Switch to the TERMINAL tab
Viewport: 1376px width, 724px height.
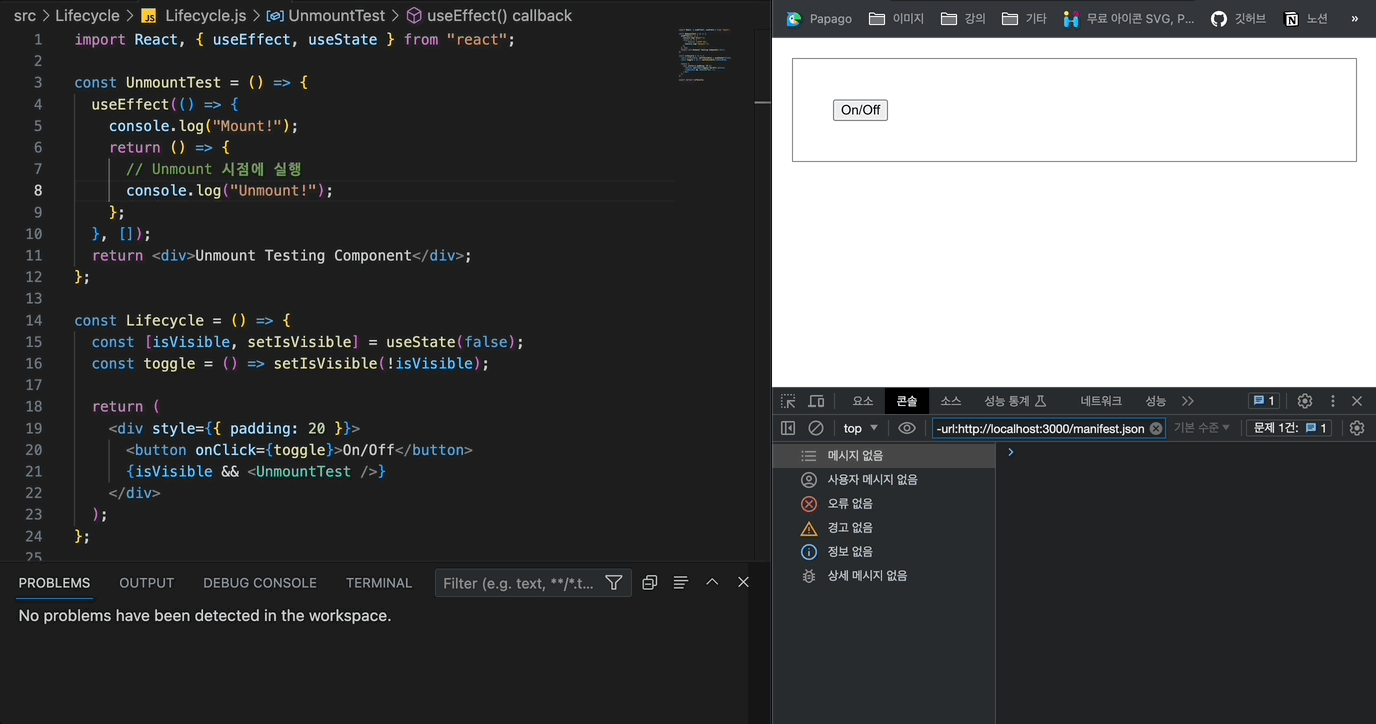coord(379,583)
